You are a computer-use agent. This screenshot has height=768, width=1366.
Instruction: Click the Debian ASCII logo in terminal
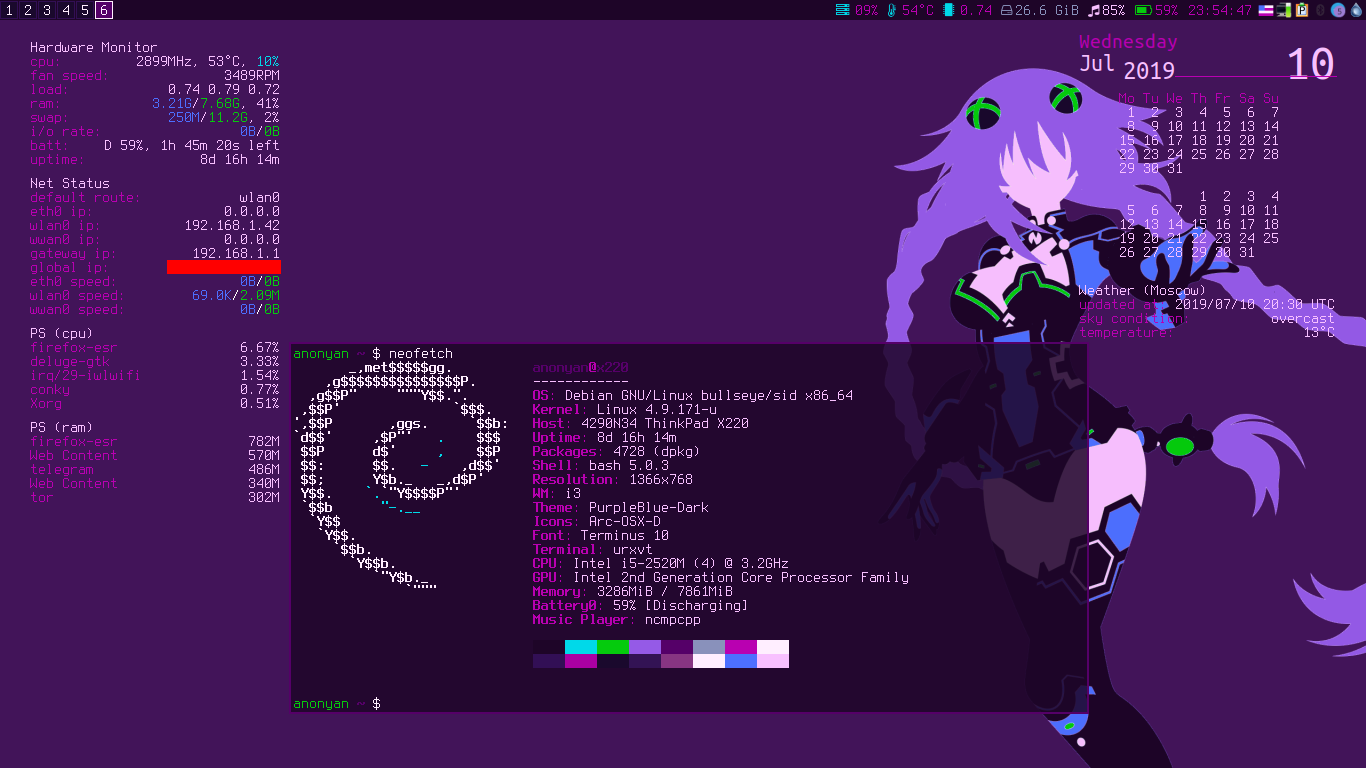[x=400, y=474]
